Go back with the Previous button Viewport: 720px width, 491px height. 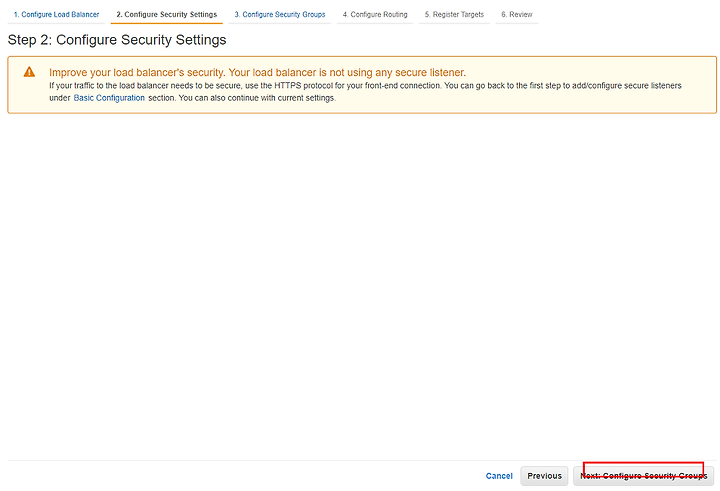click(544, 476)
